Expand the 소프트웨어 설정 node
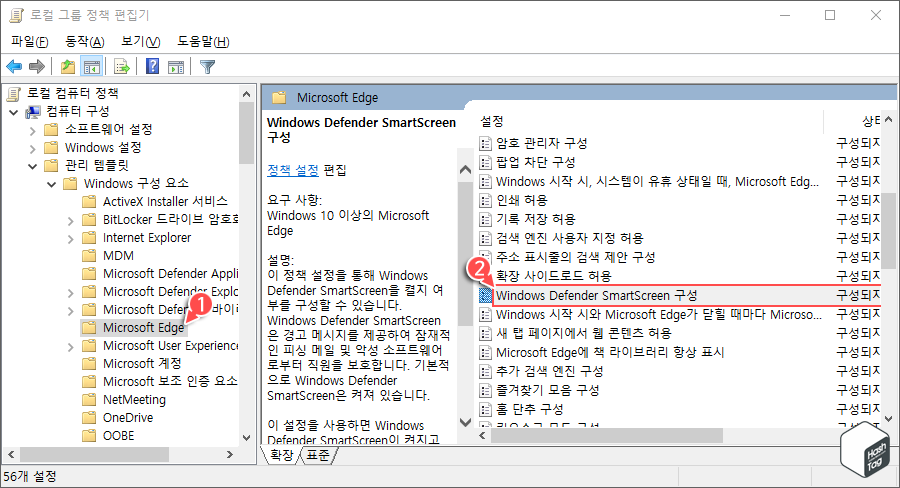 [x=33, y=130]
